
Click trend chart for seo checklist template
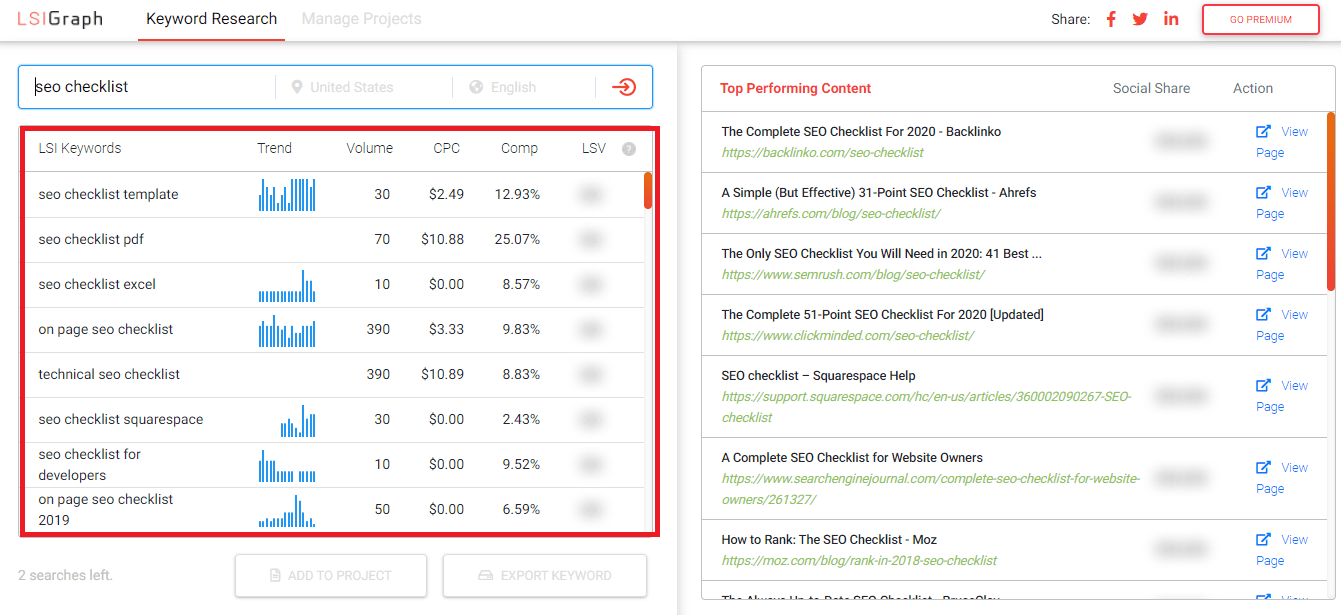(x=287, y=195)
